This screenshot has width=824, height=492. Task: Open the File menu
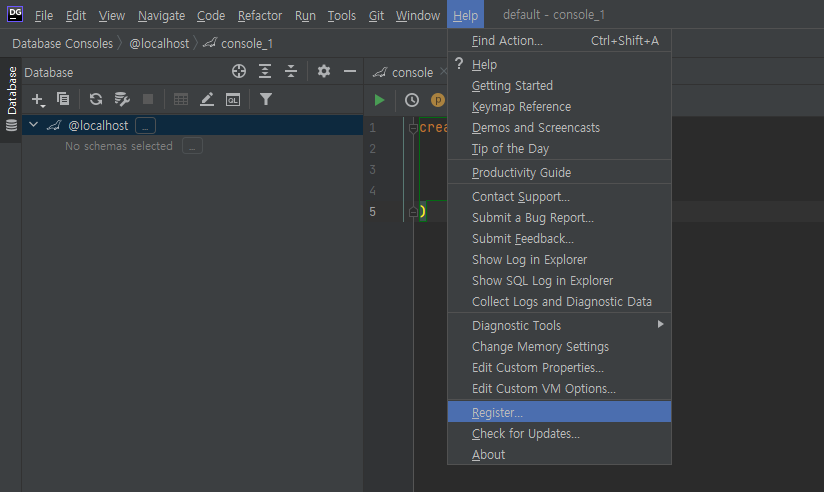coord(44,16)
